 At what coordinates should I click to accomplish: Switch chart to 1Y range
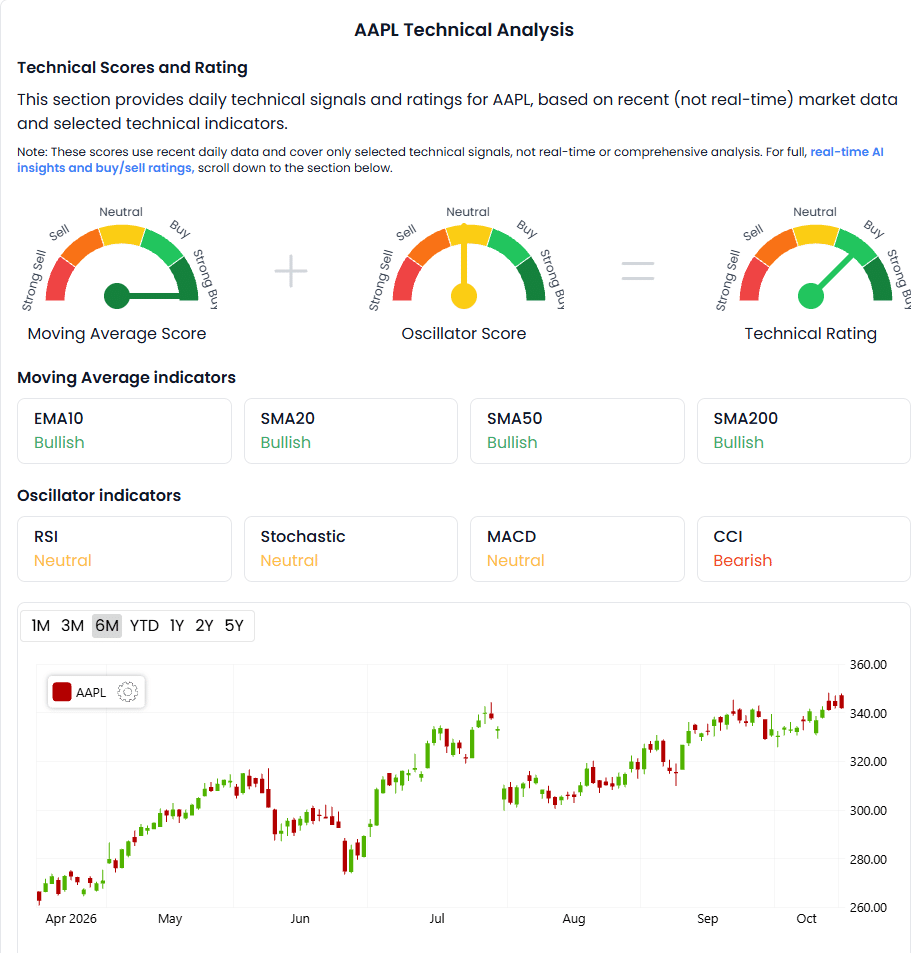click(177, 625)
